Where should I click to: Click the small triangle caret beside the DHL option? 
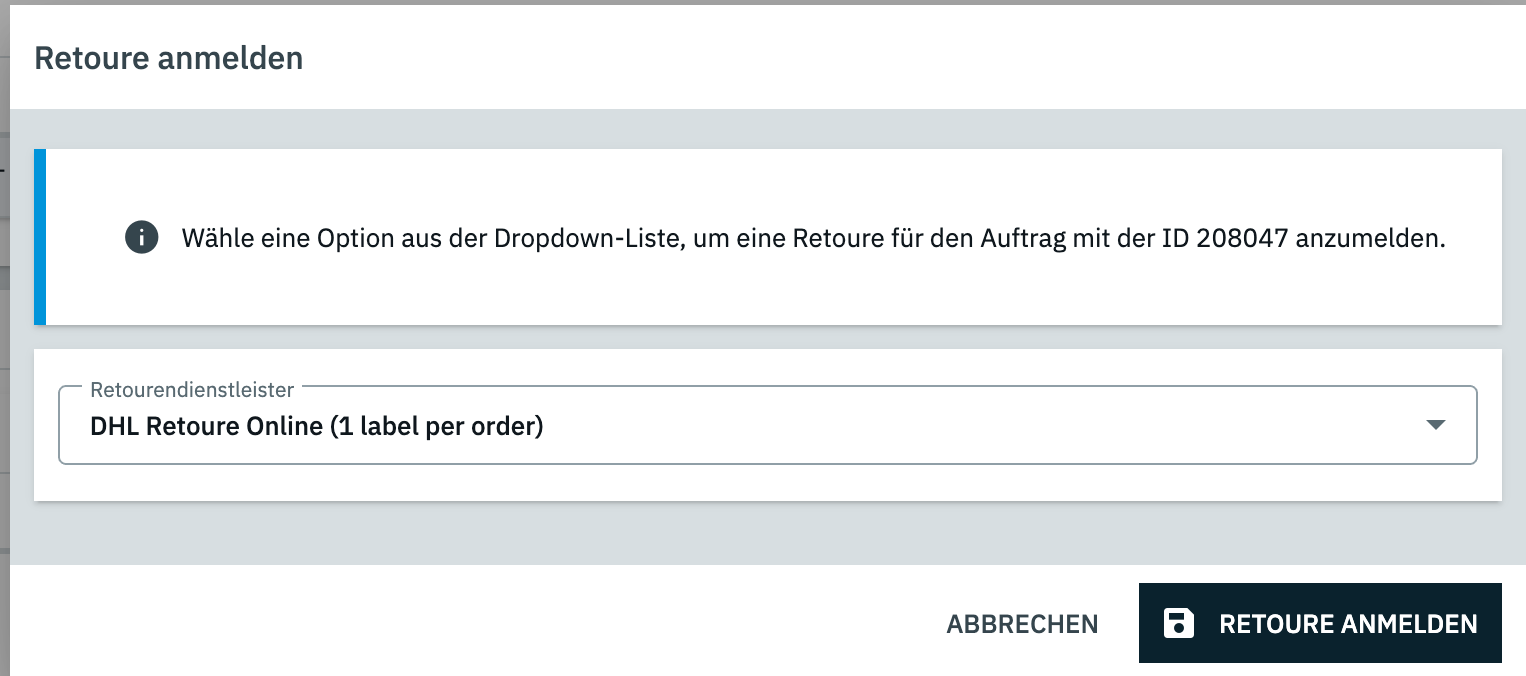[1435, 425]
